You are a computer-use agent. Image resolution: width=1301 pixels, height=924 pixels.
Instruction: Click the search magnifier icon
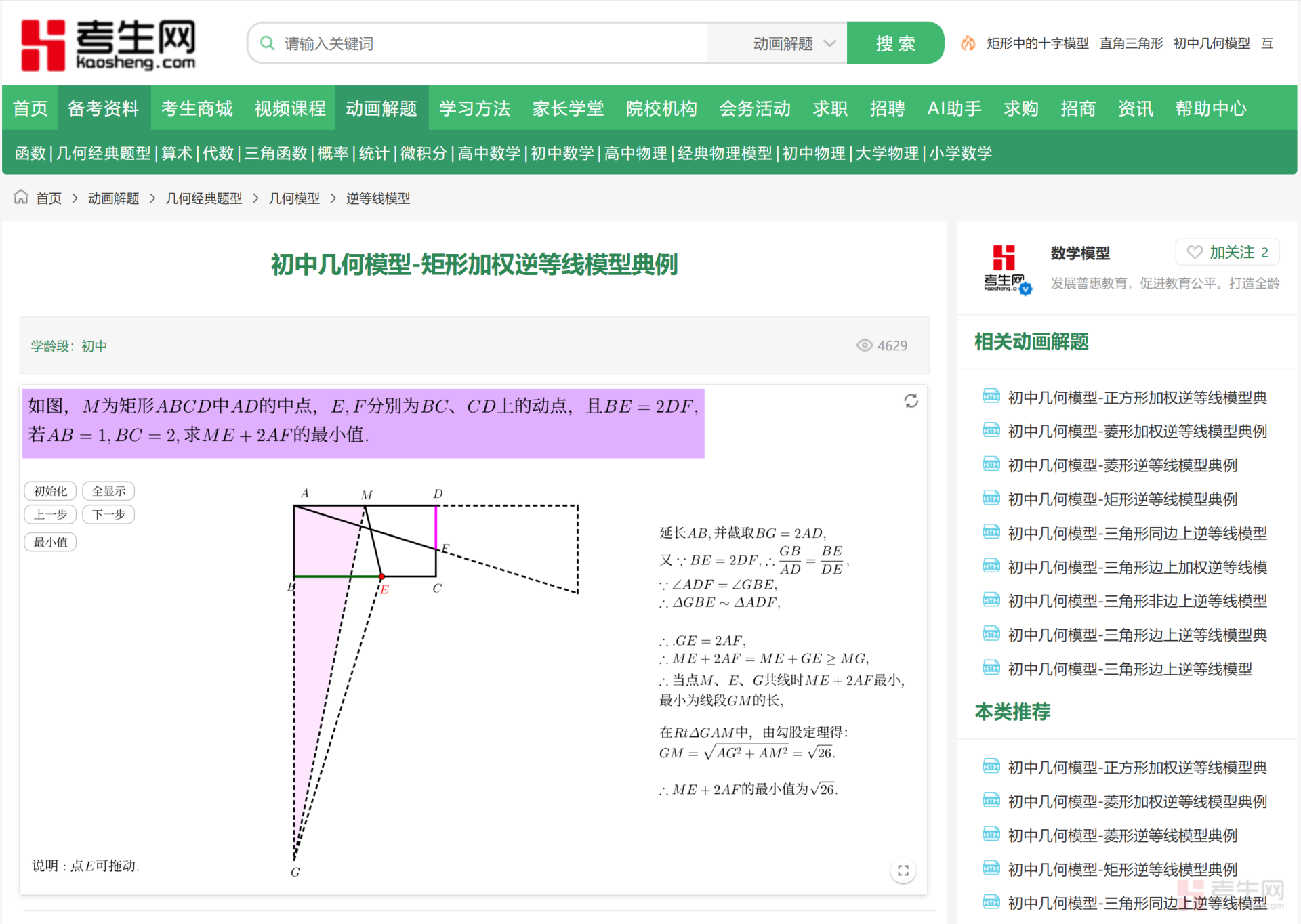pos(268,43)
